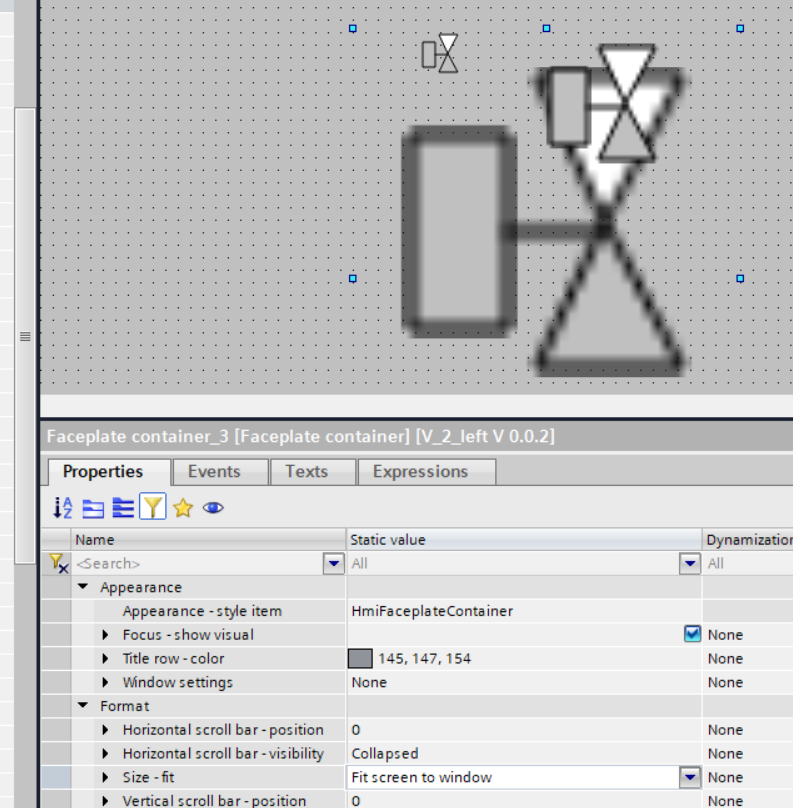Open the Size - fit value dropdown
Screen dimensions: 793x808
[x=690, y=777]
